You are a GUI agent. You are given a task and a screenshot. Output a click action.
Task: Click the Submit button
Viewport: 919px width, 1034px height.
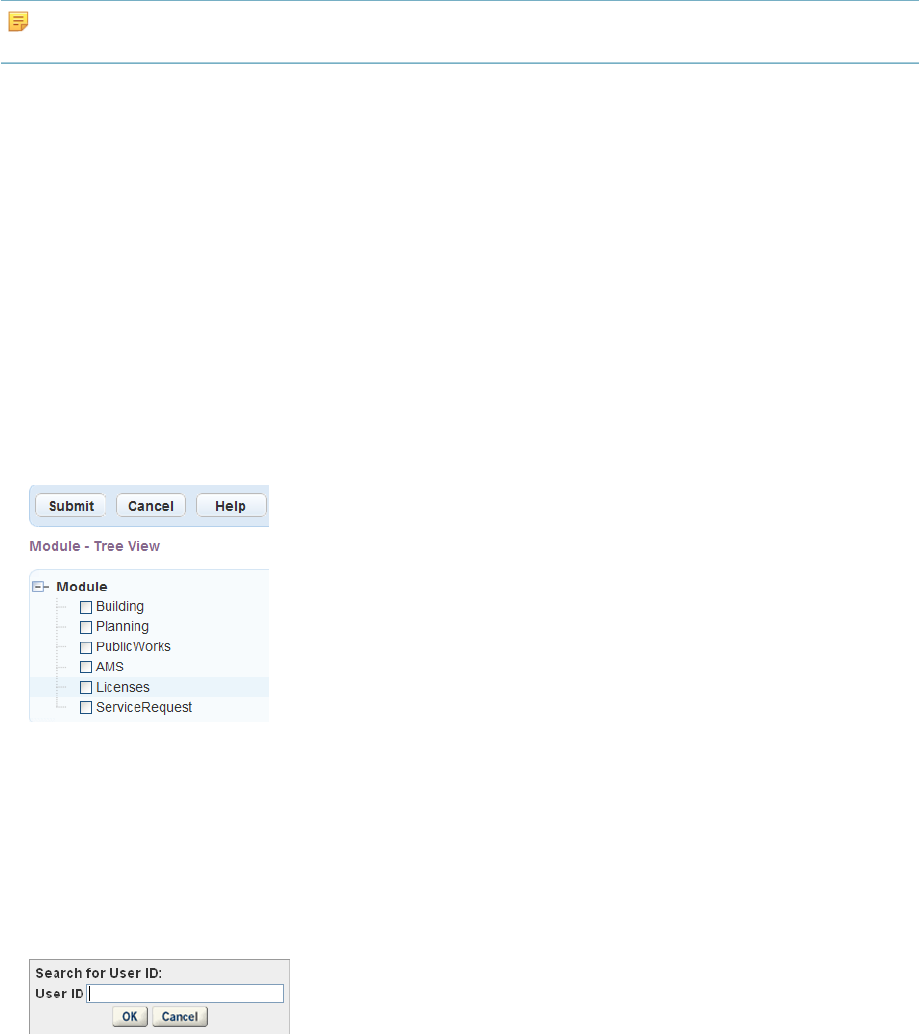coord(71,506)
